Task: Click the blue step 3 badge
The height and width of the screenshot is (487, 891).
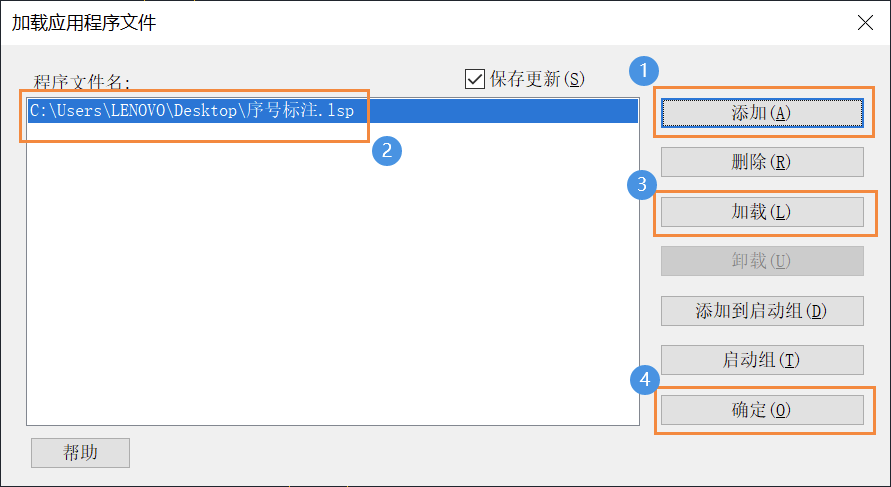Action: click(642, 184)
